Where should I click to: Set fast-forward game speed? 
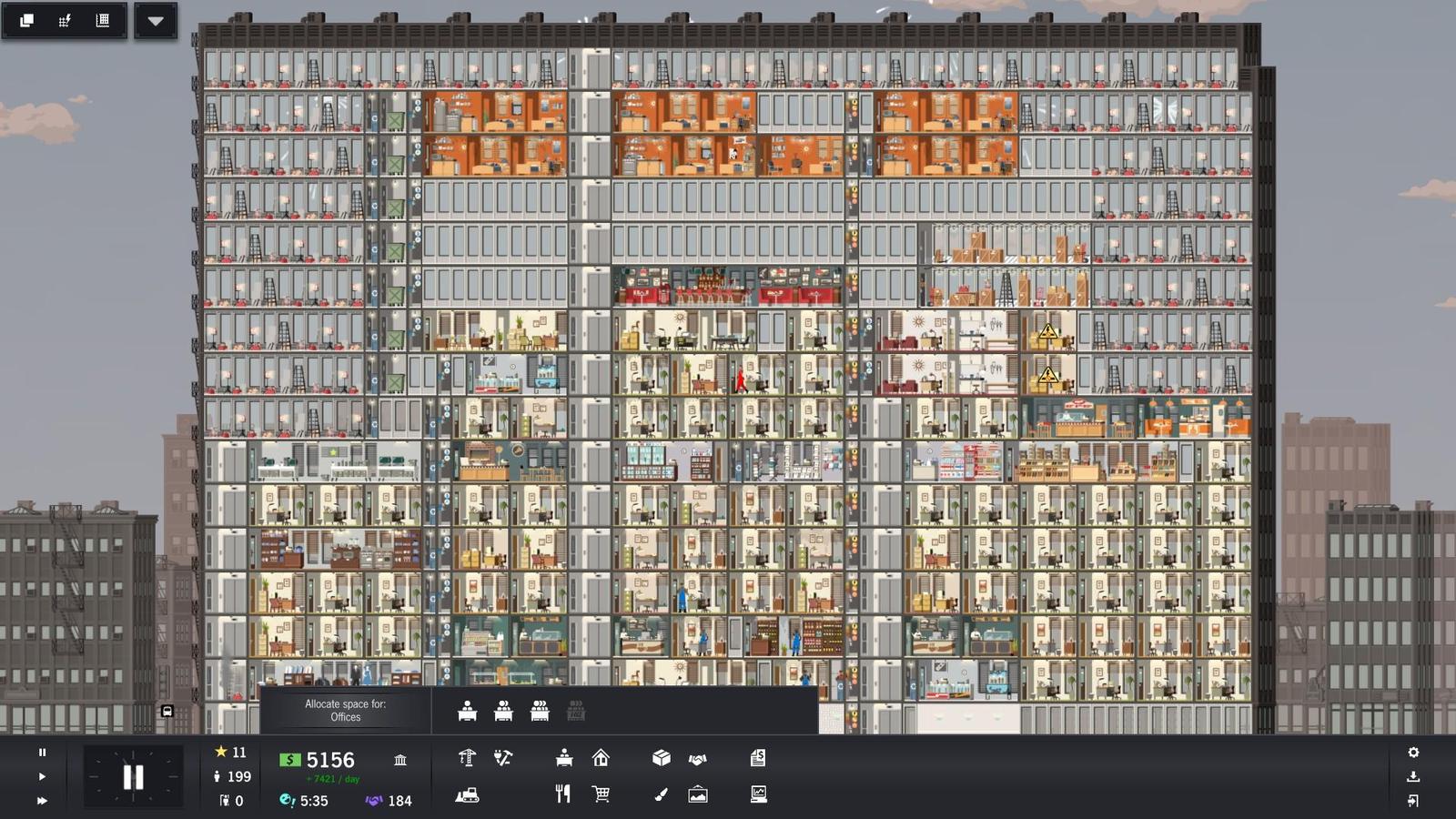pos(42,801)
